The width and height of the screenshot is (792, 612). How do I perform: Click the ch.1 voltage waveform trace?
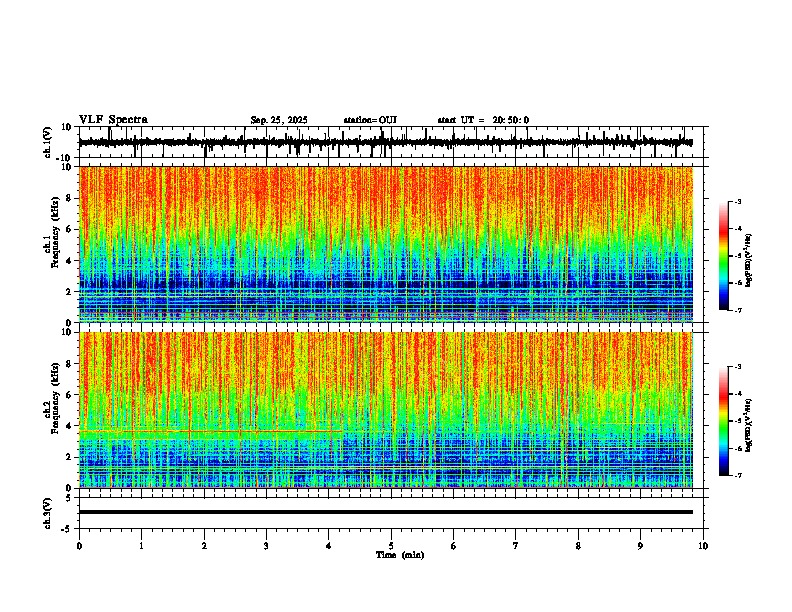(x=386, y=142)
